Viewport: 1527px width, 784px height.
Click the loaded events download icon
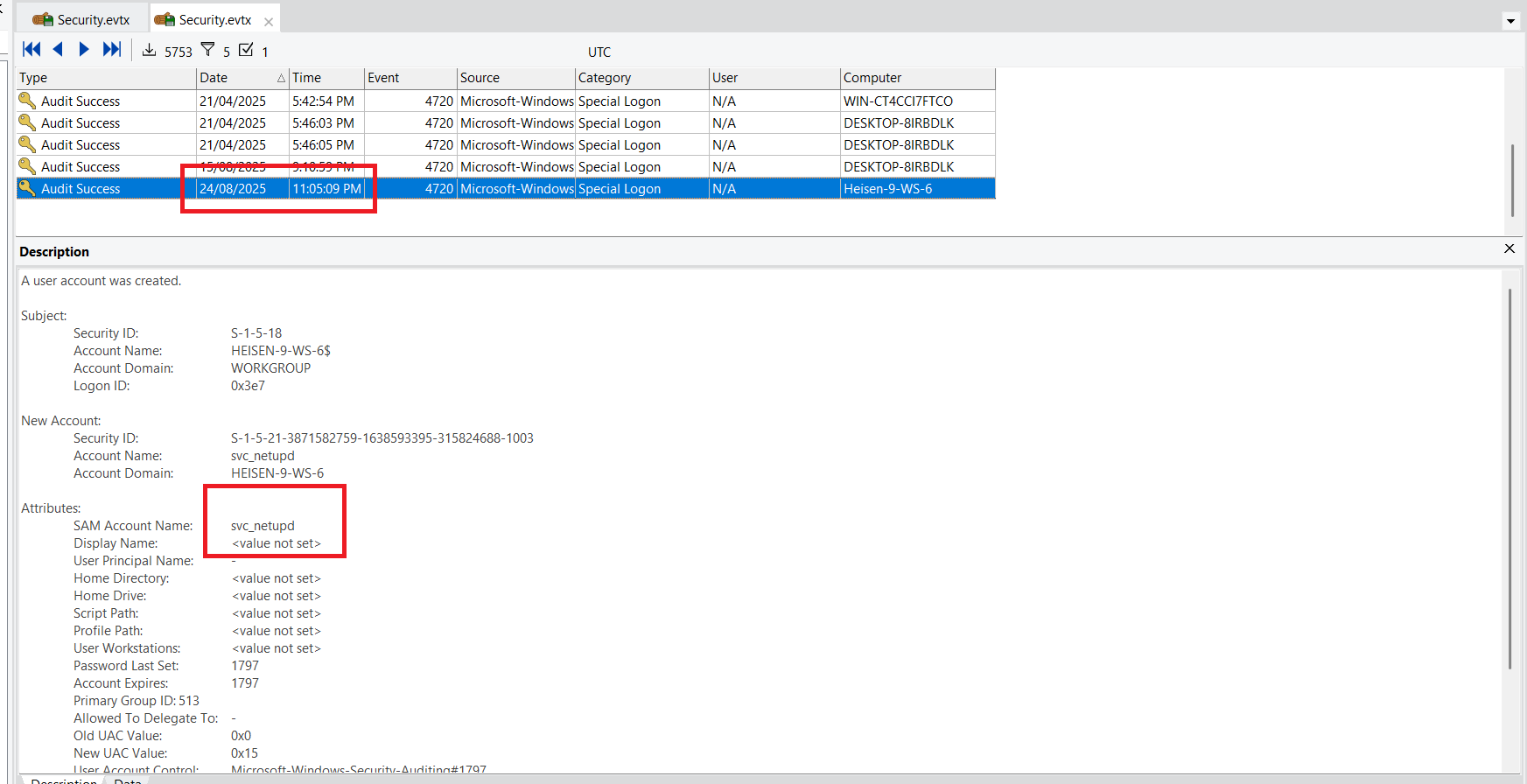(x=150, y=50)
